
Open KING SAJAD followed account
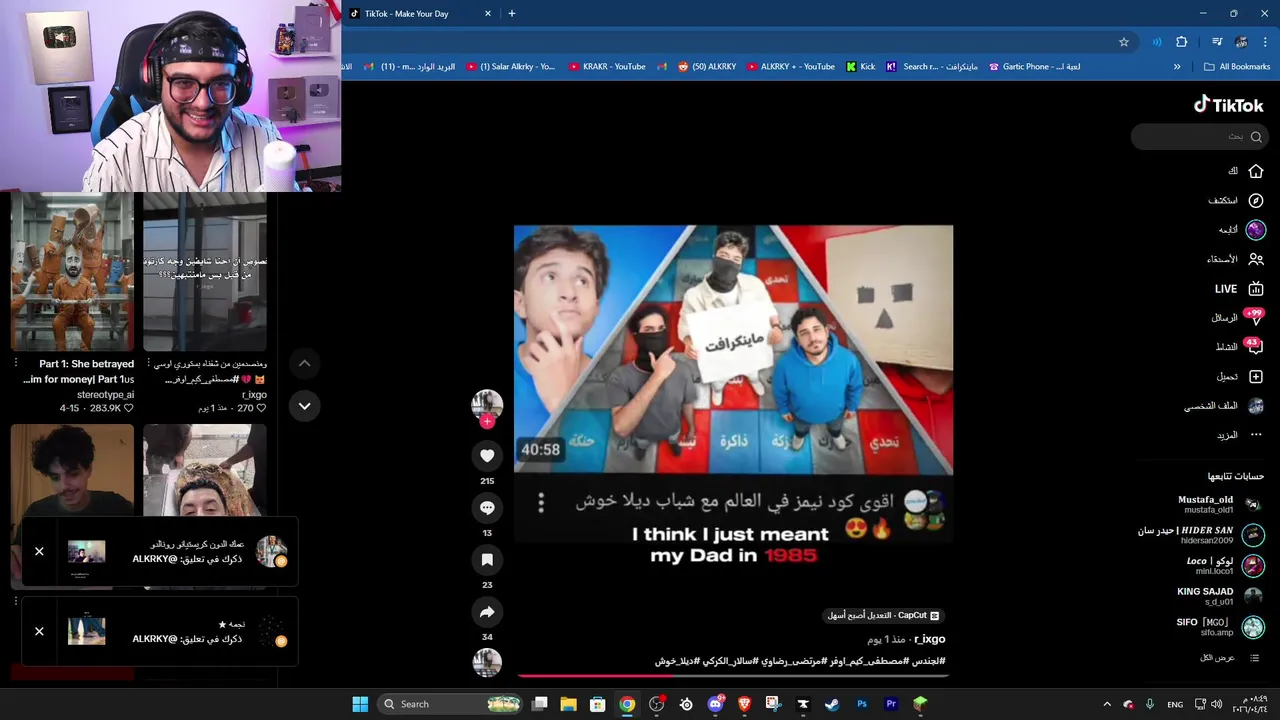click(x=1220, y=597)
